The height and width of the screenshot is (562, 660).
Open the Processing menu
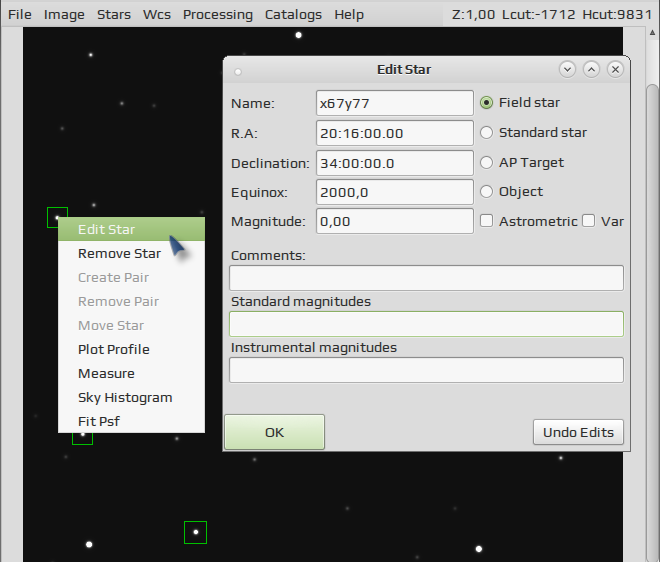(218, 14)
